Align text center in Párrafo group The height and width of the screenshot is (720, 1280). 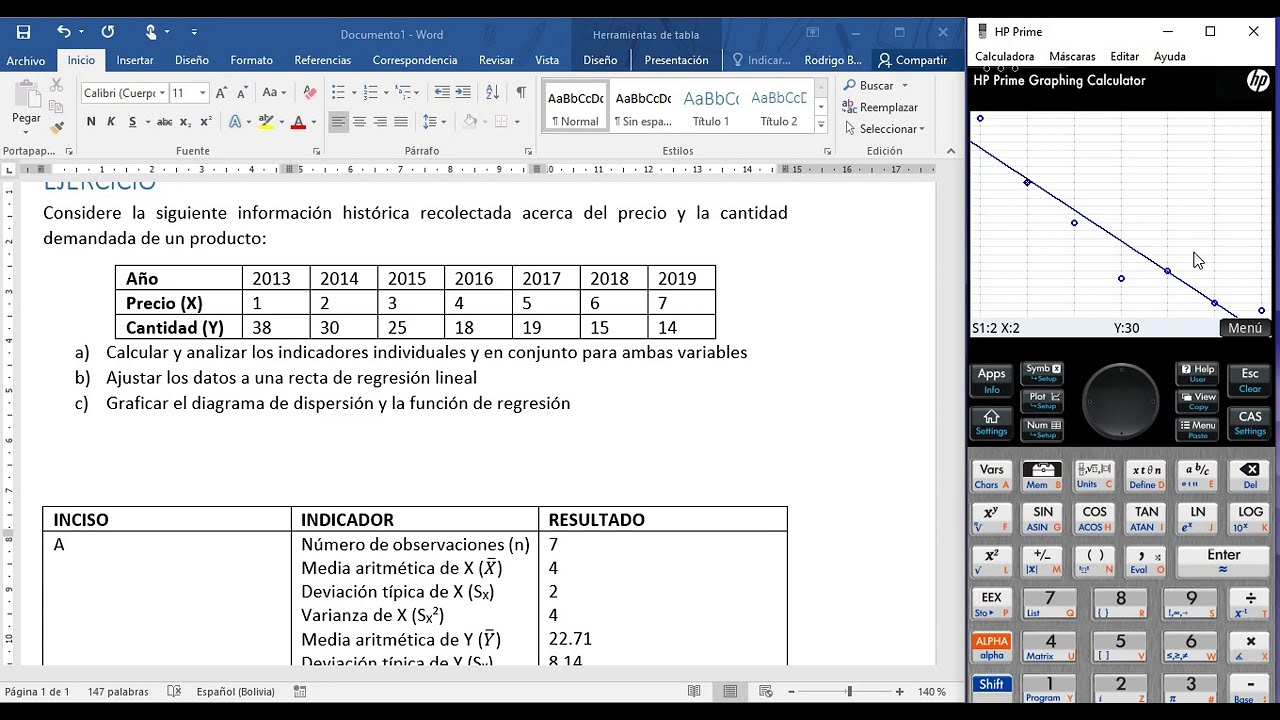tap(359, 122)
